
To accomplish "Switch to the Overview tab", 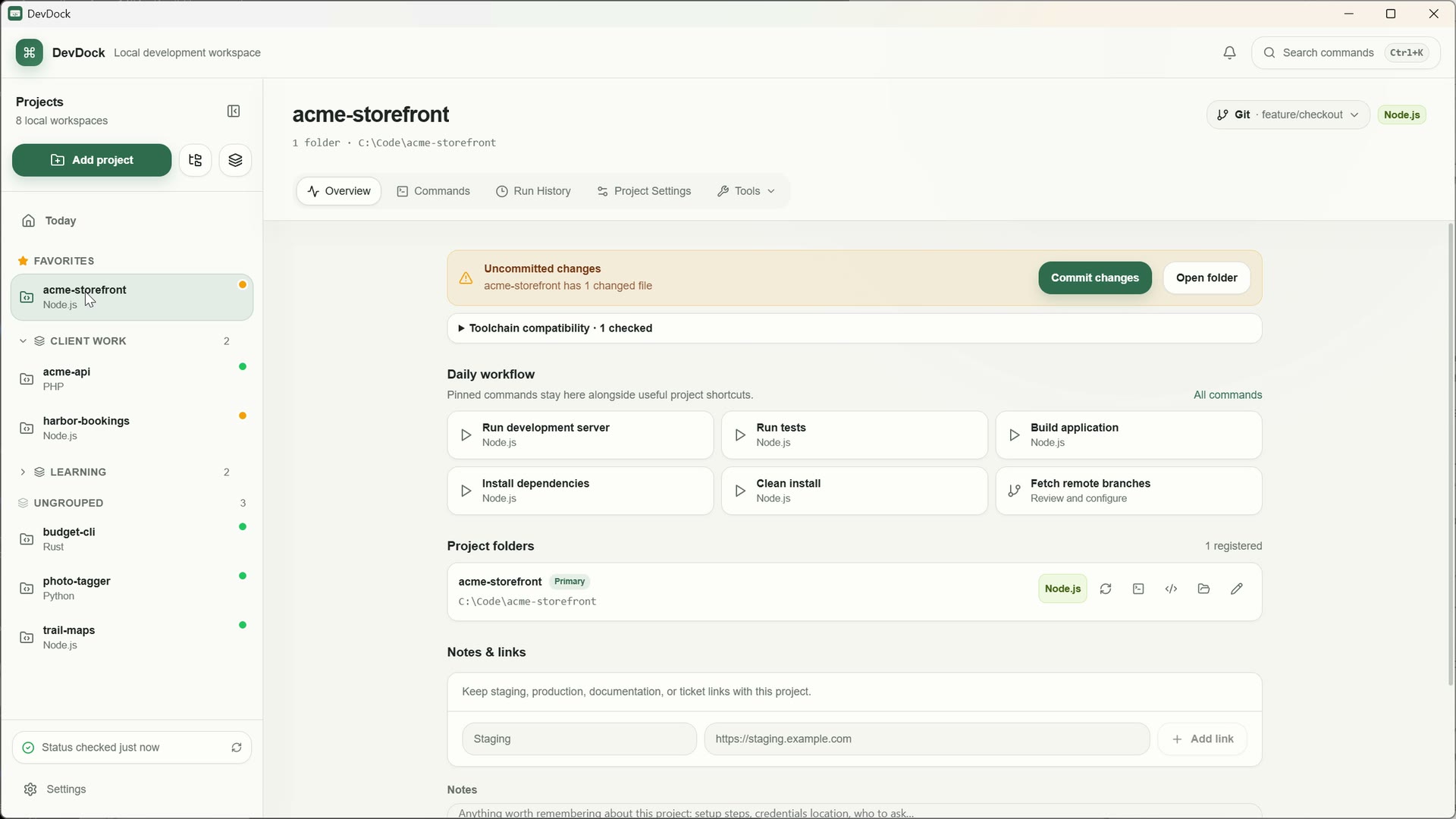I will [338, 191].
